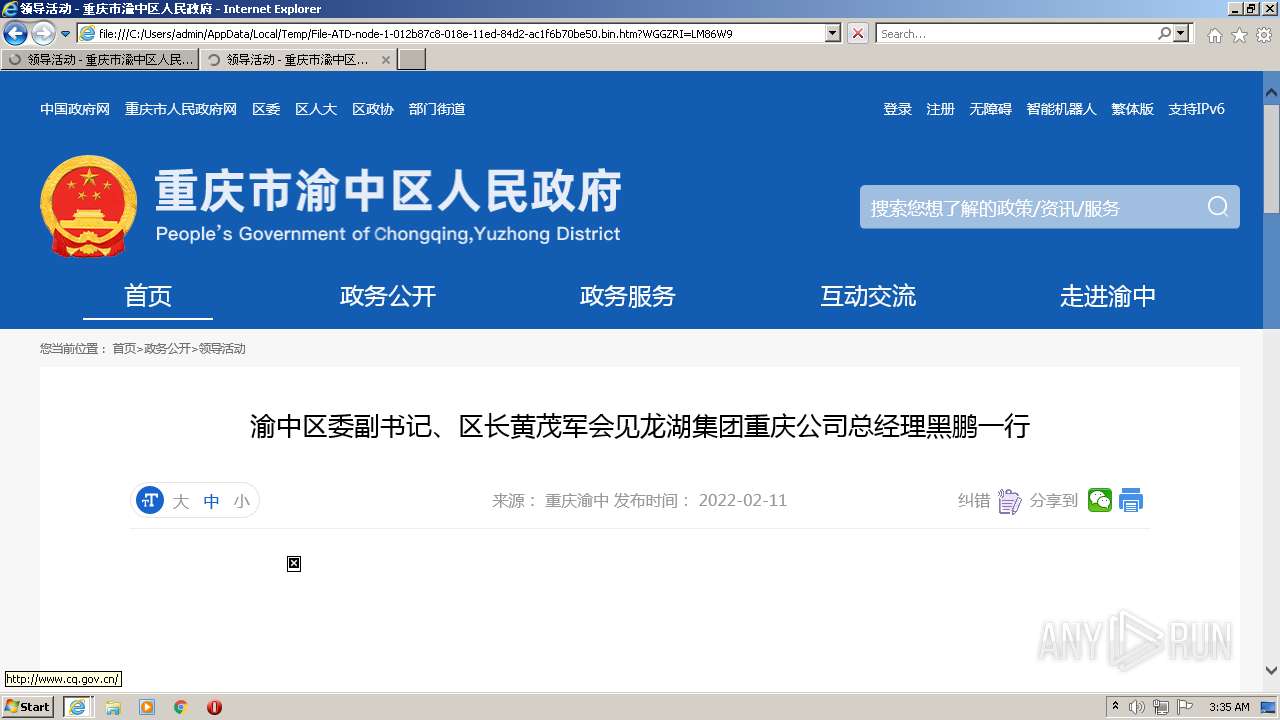Open the 政务服务 navigation item

coord(628,296)
